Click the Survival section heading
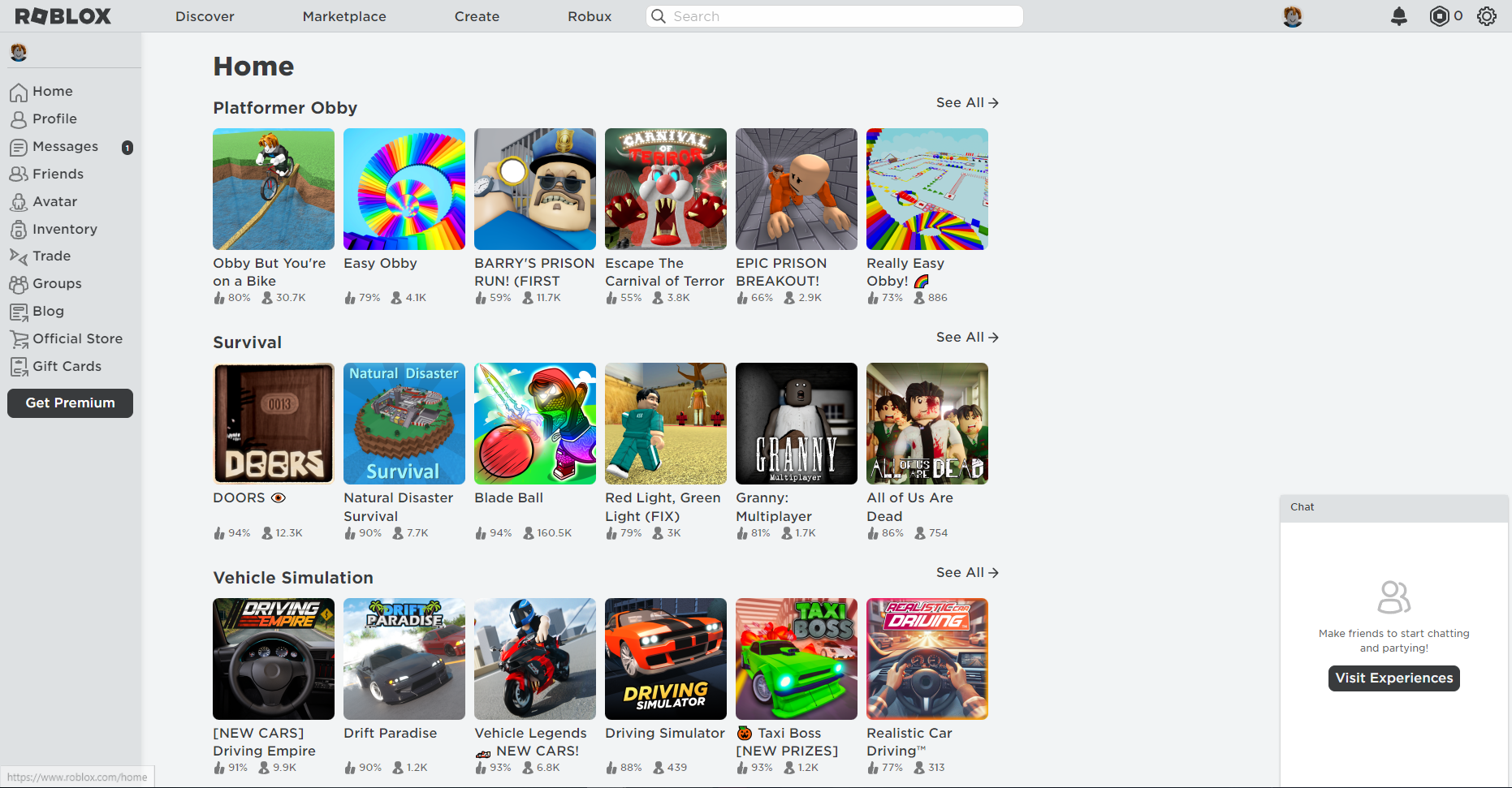 coord(247,343)
